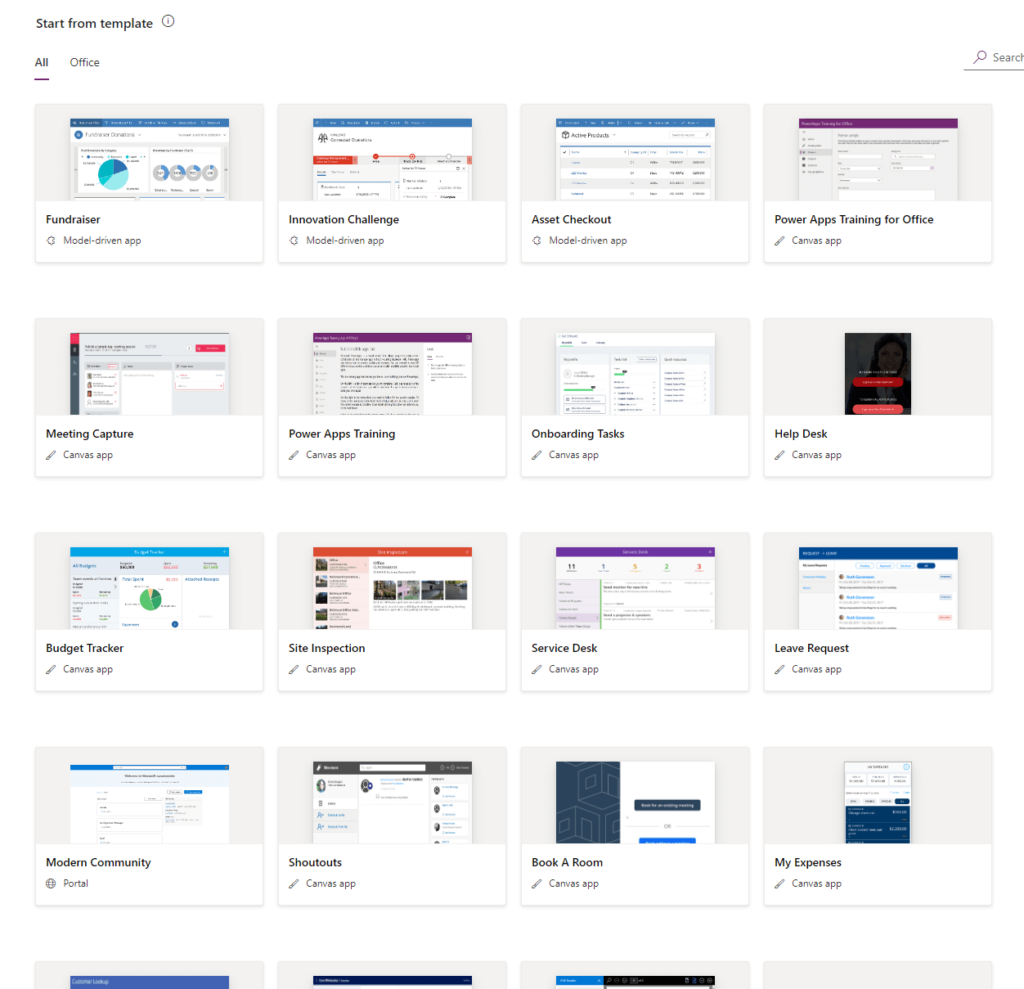
Task: Click canvas pencil icon under Help Desk
Action: tap(780, 455)
